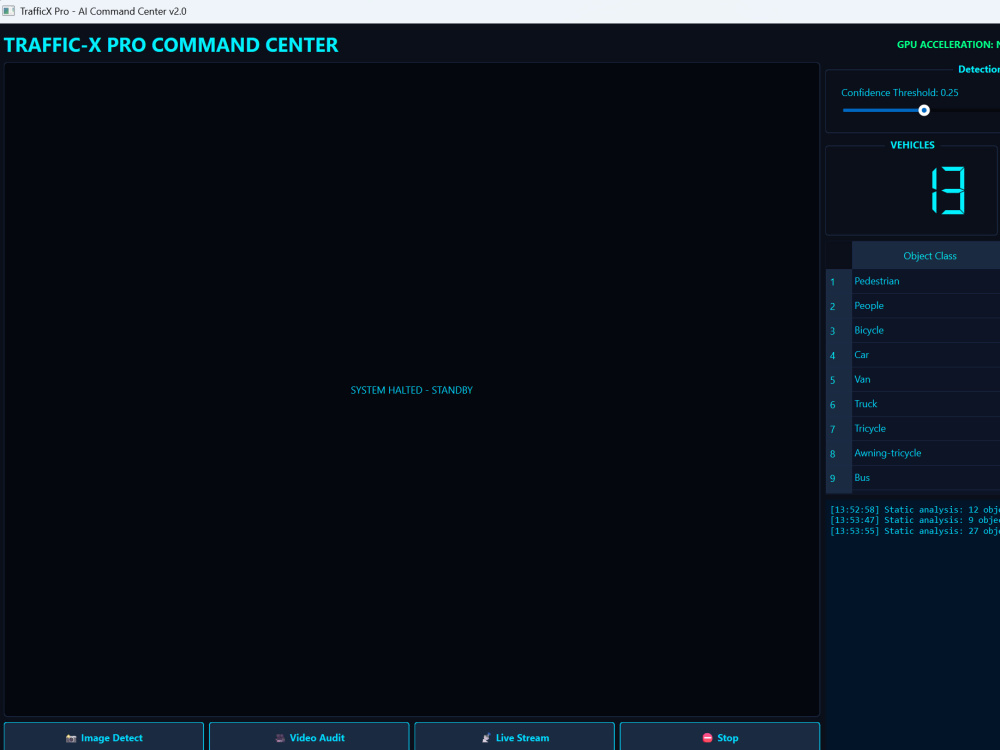Click the video icon on Video Audit
The width and height of the screenshot is (1000, 750).
(280, 738)
